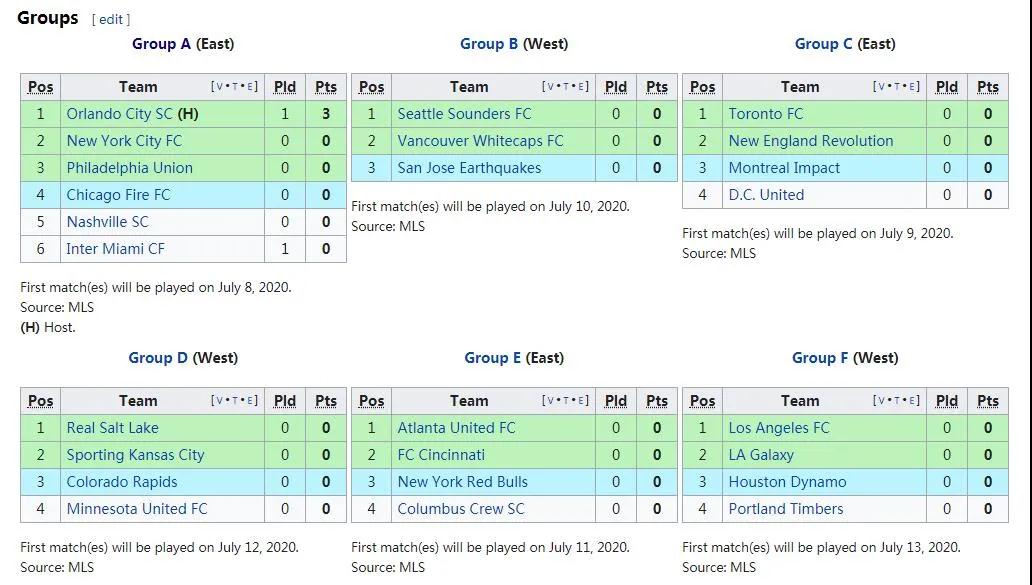Open the Orlando City SC team link
This screenshot has height=585, width=1032.
coord(119,114)
